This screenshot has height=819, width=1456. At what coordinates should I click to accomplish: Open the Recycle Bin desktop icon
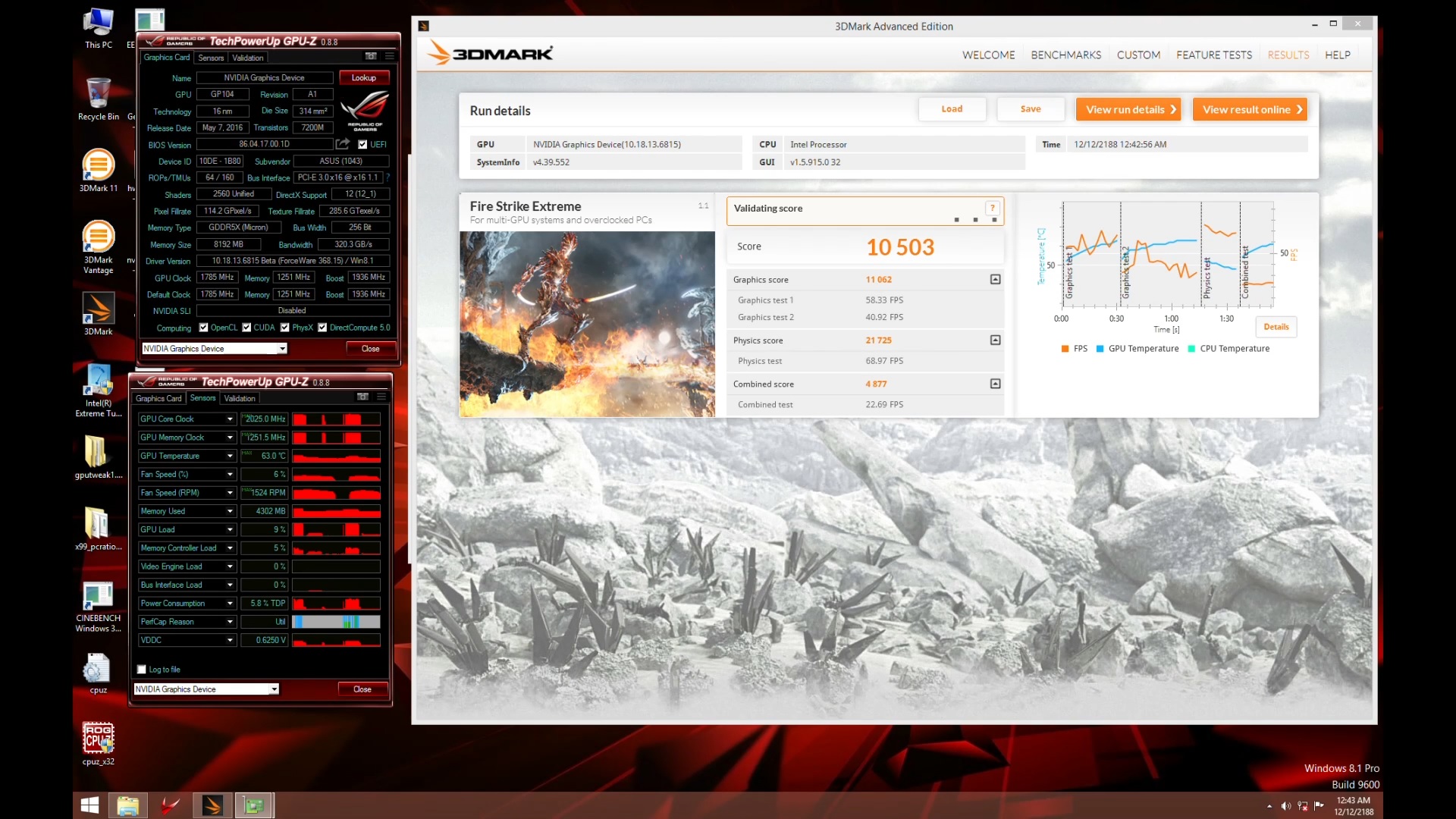(99, 99)
